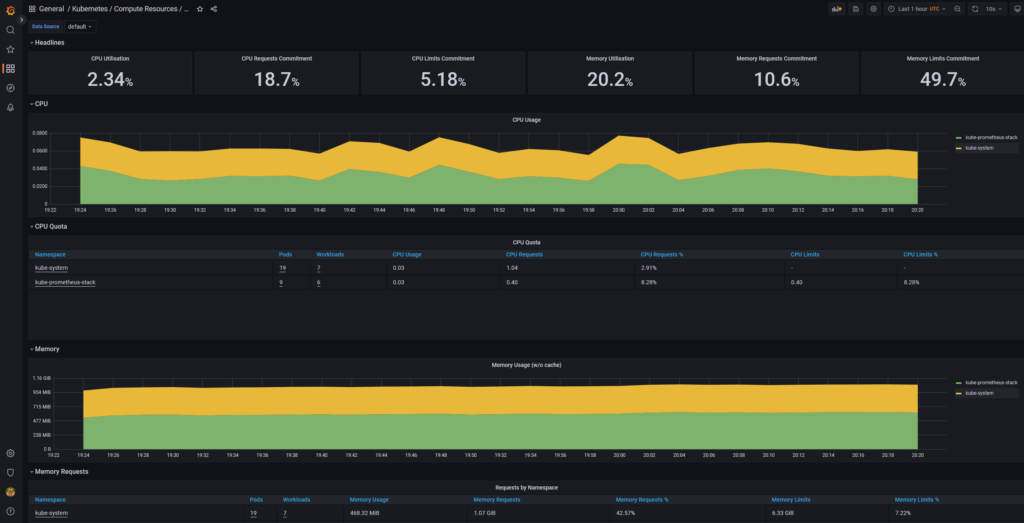The height and width of the screenshot is (523, 1024).
Task: Click the dashboard grid icon before General
Action: pos(32,9)
